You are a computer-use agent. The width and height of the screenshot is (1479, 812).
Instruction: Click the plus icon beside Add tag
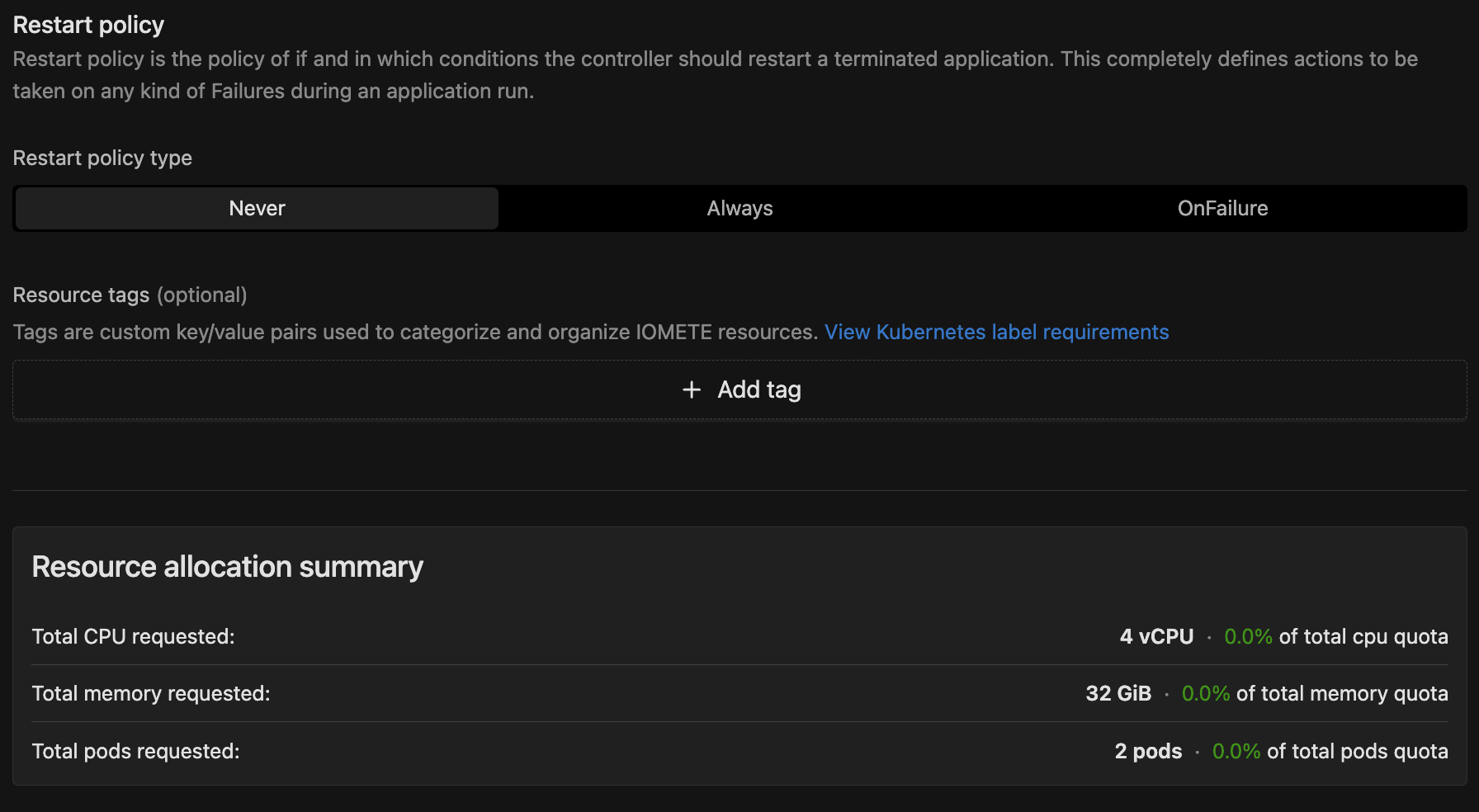tap(692, 389)
